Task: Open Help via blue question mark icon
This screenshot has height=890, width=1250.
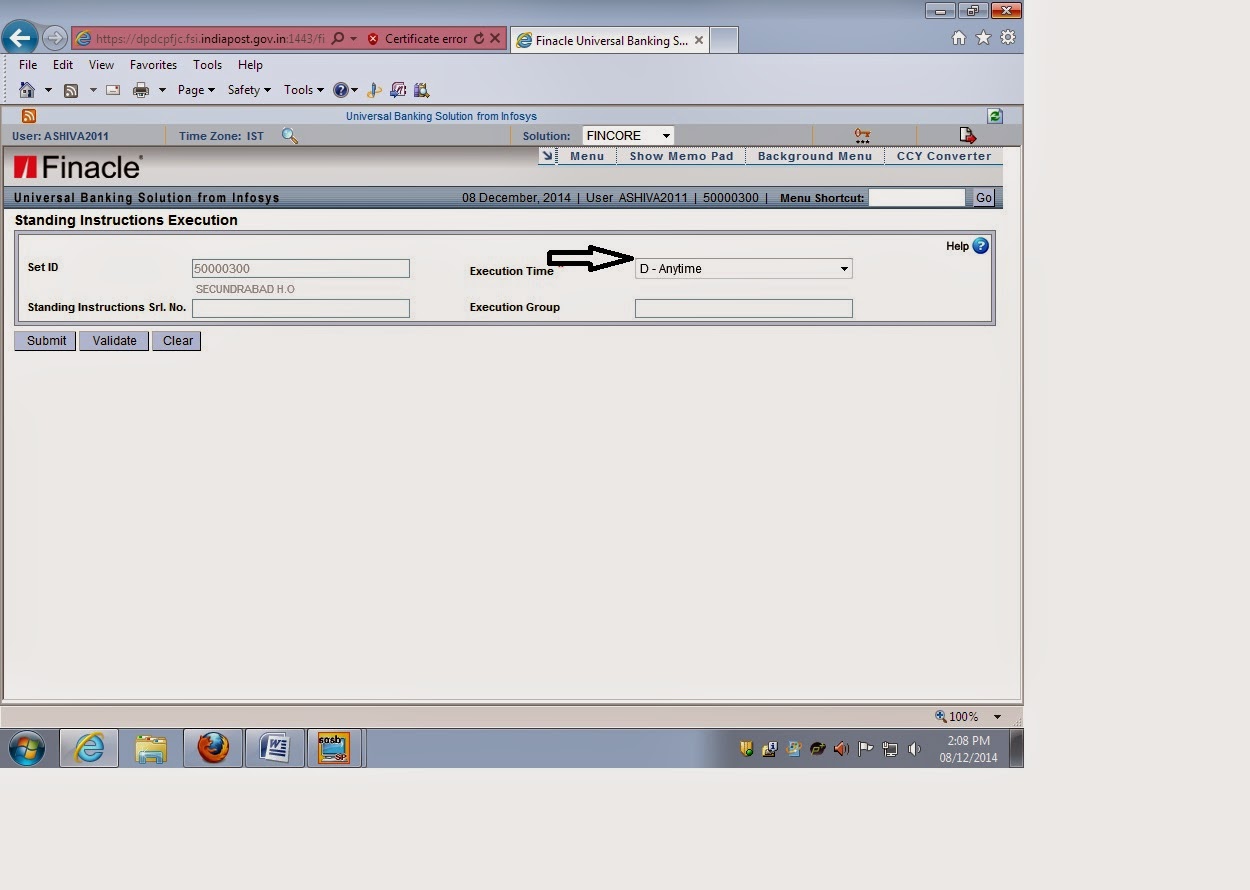Action: coord(980,246)
